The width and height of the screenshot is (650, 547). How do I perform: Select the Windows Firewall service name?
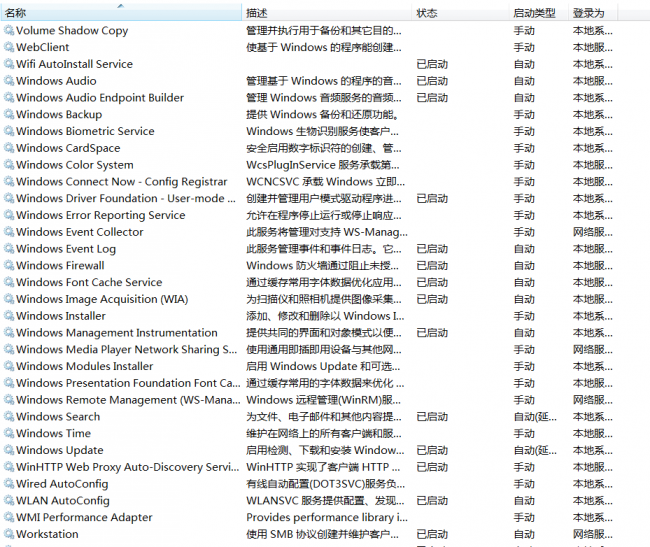[61, 265]
